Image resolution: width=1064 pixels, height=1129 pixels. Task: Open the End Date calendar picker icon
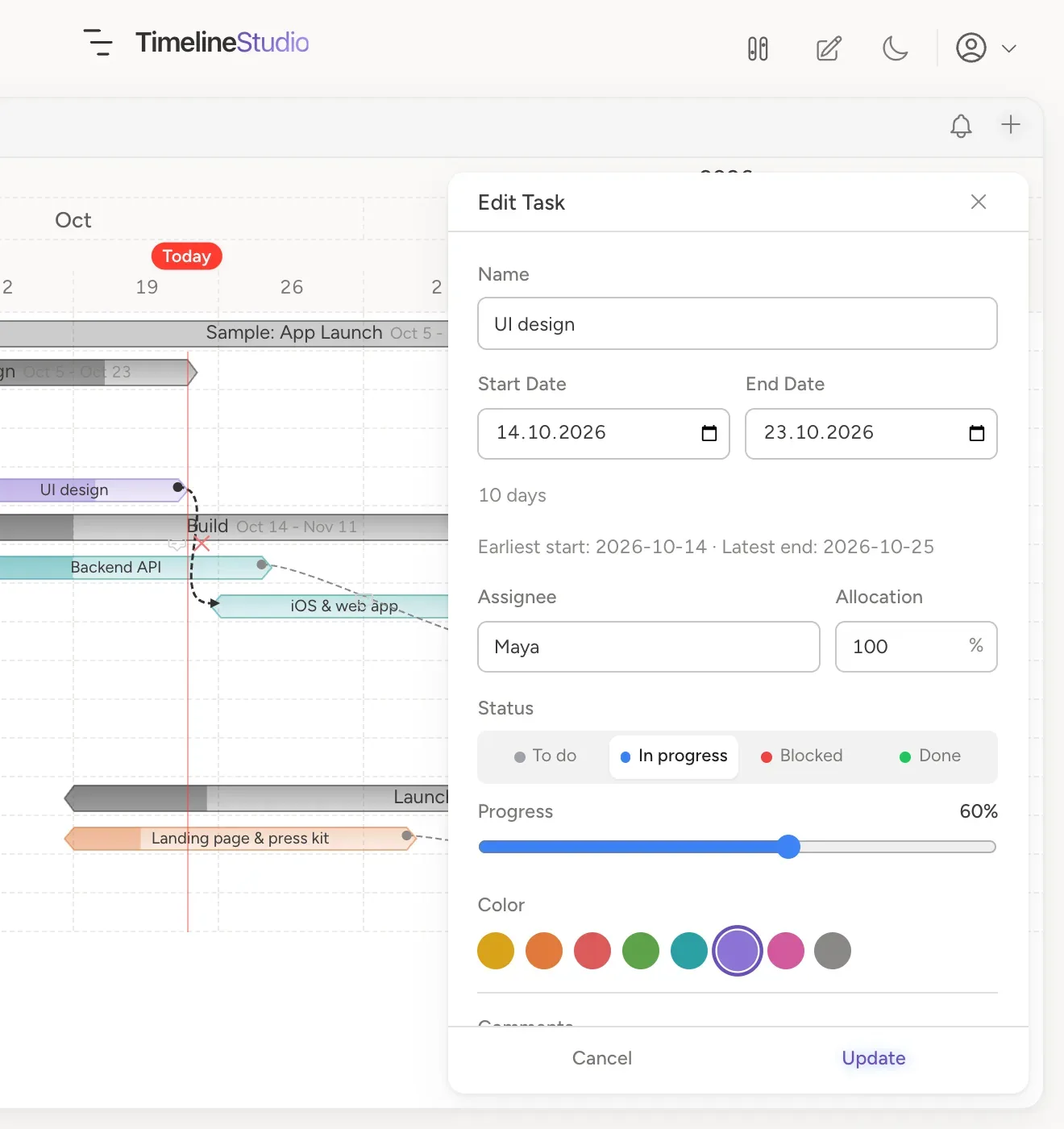pyautogui.click(x=977, y=434)
